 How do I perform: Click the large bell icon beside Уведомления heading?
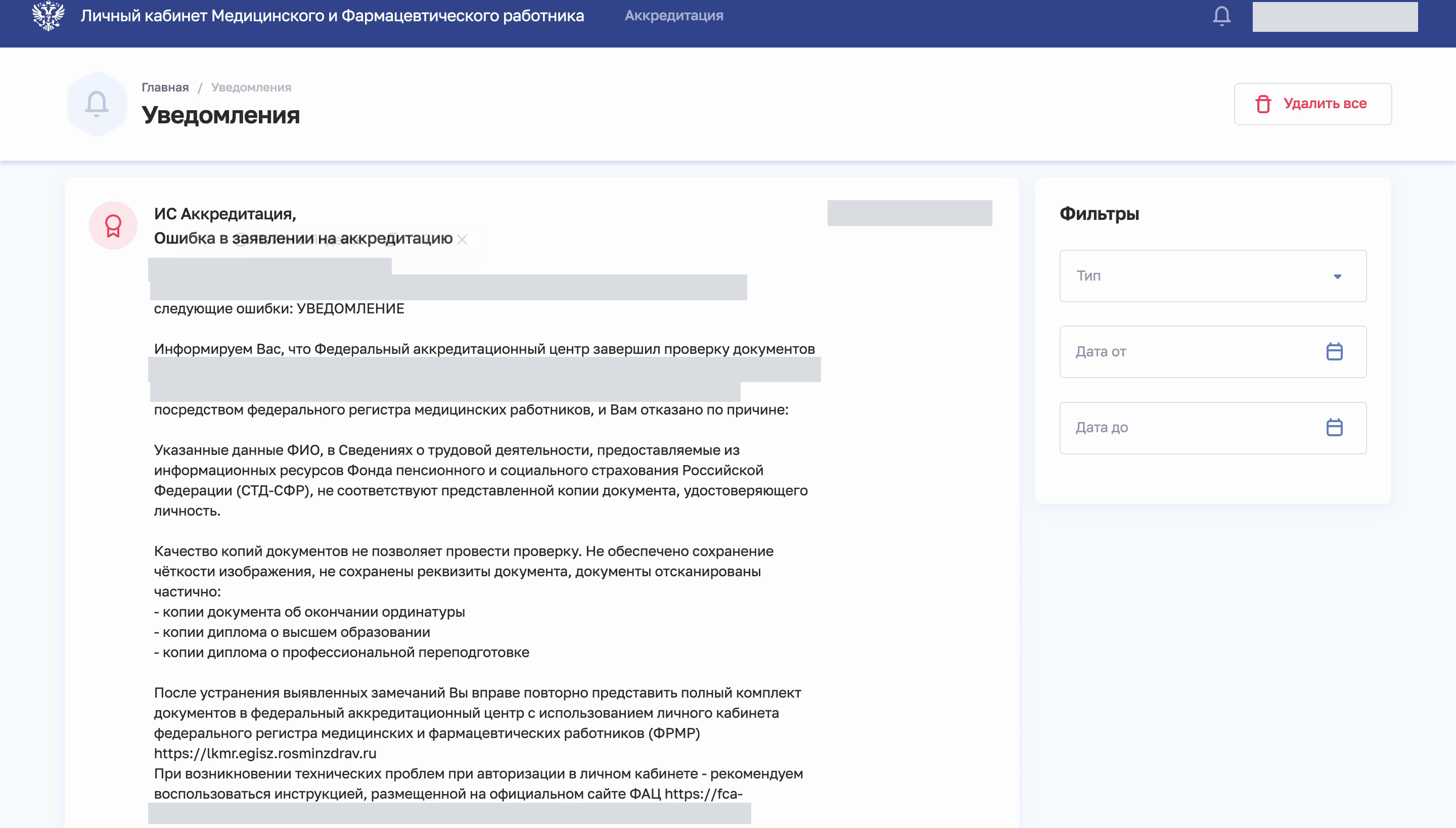pos(97,104)
